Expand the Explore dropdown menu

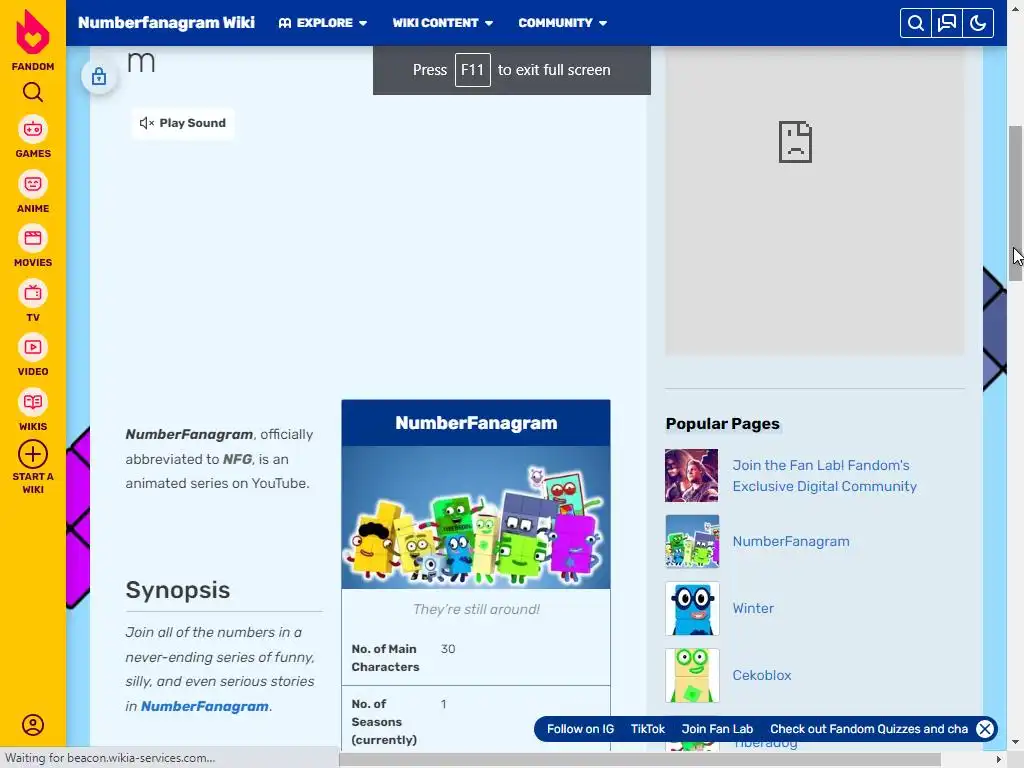[323, 23]
